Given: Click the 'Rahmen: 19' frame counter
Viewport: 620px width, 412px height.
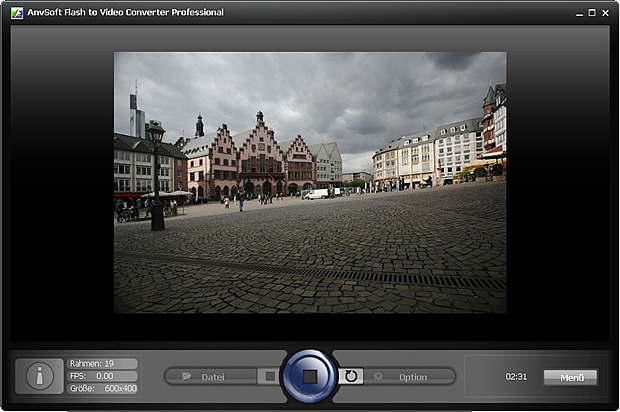Looking at the screenshot, I should click(x=102, y=363).
